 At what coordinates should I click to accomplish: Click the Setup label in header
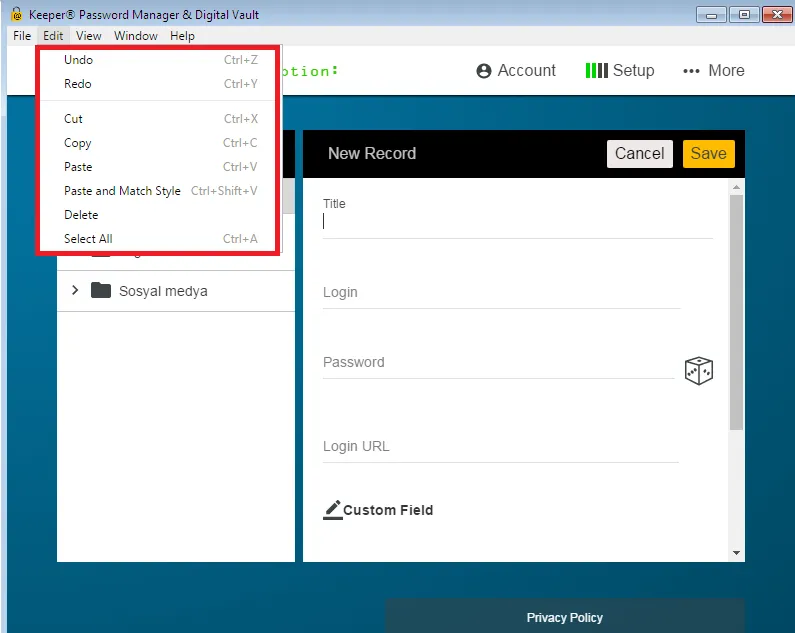click(633, 71)
